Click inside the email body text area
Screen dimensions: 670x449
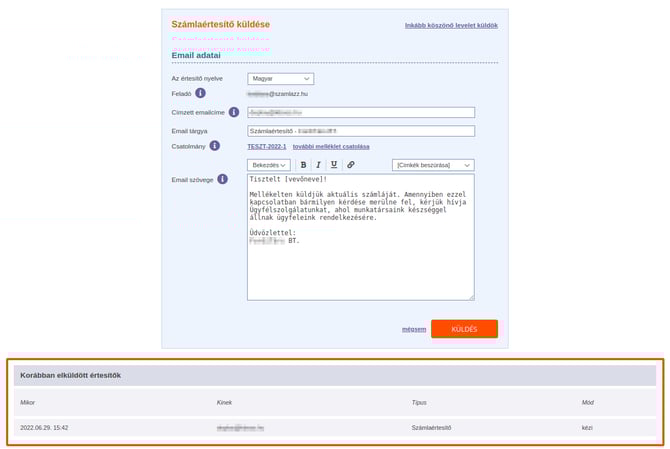[360, 260]
